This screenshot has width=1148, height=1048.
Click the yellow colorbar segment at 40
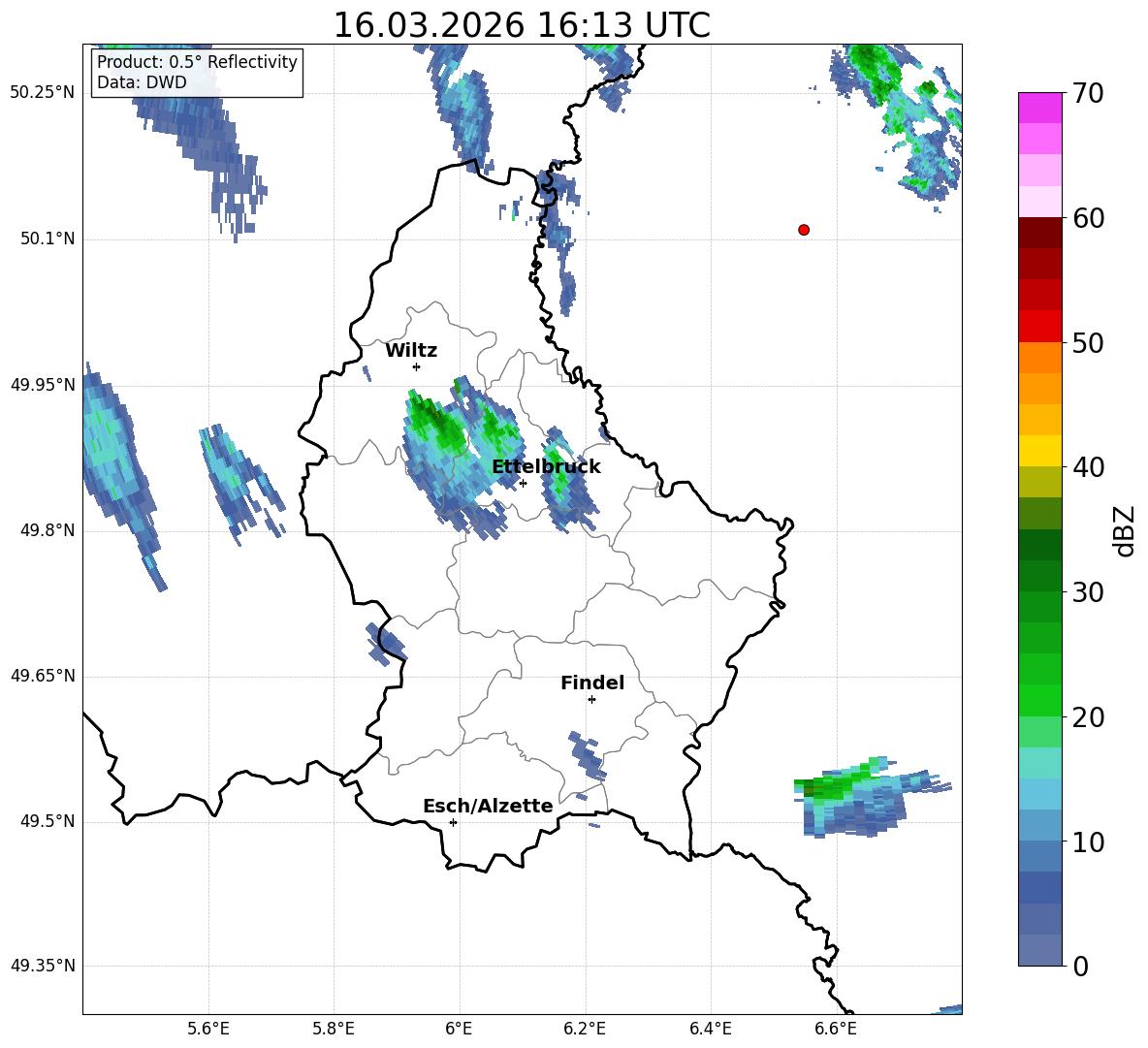tap(1039, 451)
